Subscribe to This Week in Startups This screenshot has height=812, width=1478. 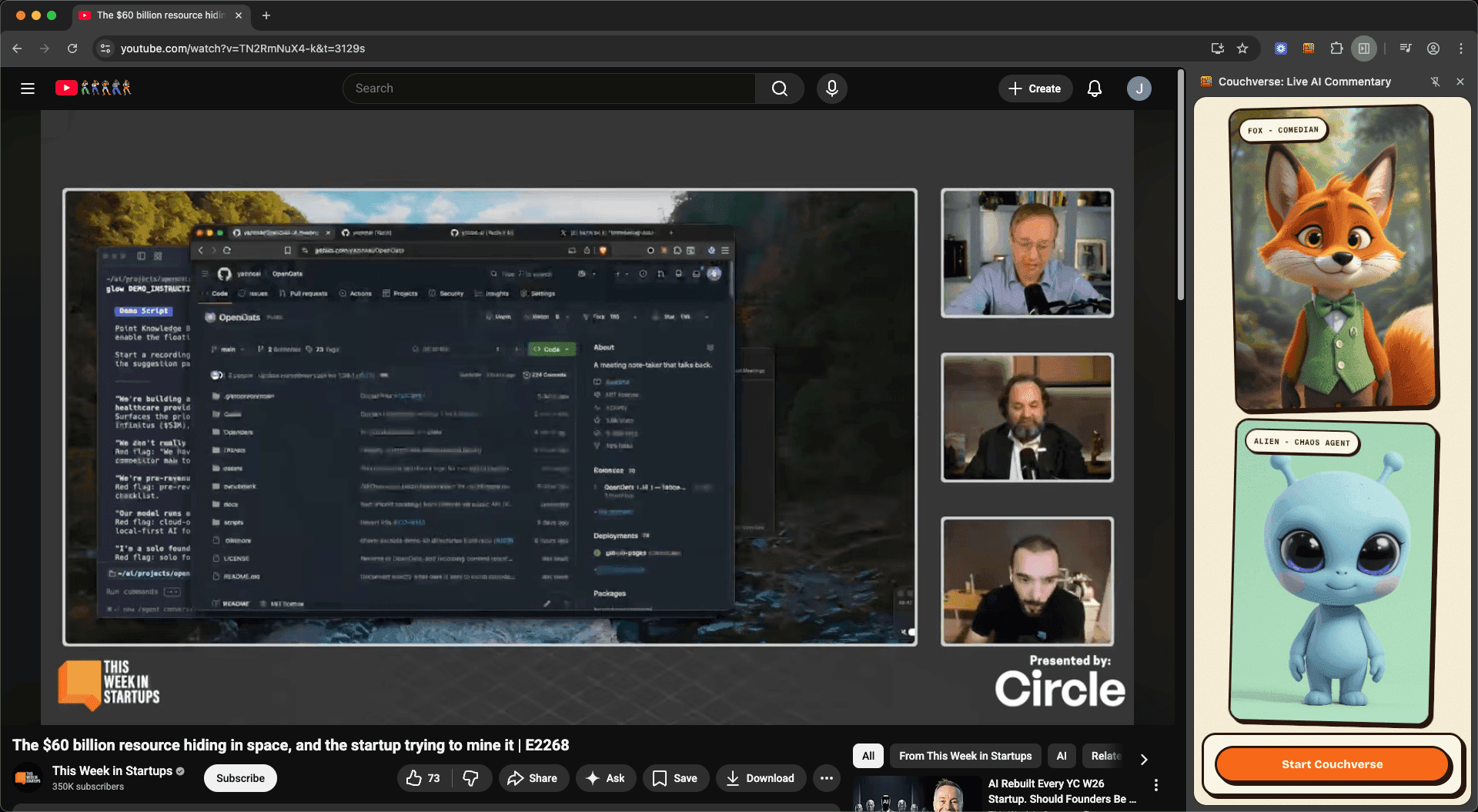239,778
